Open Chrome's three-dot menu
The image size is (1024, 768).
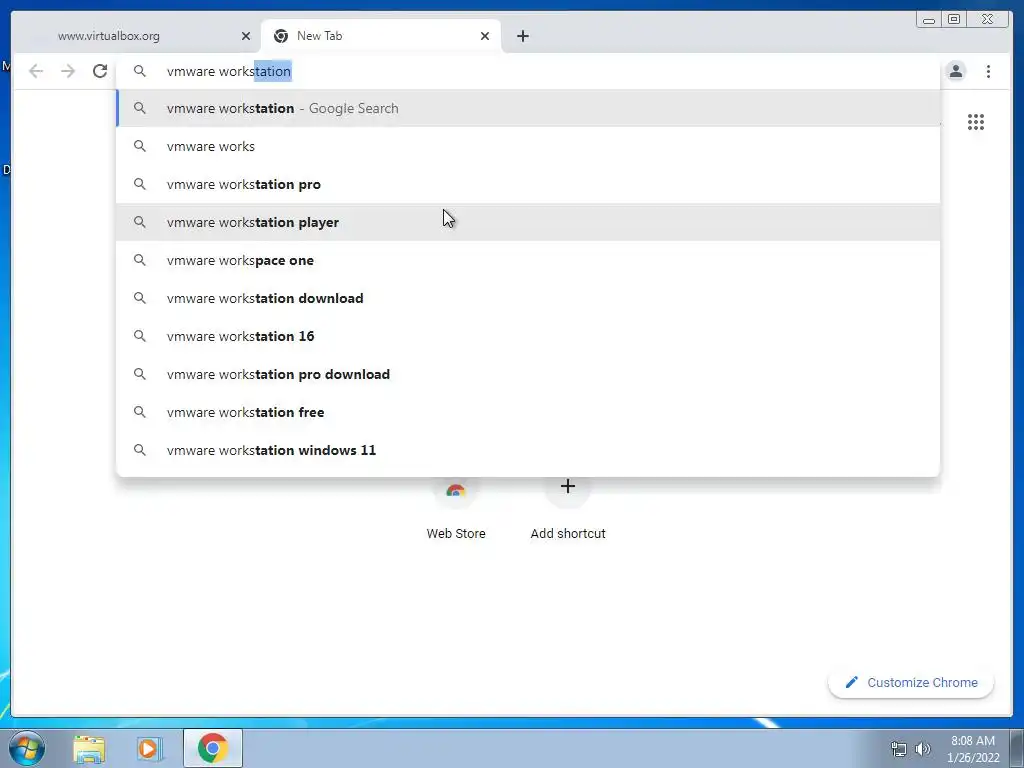988,71
